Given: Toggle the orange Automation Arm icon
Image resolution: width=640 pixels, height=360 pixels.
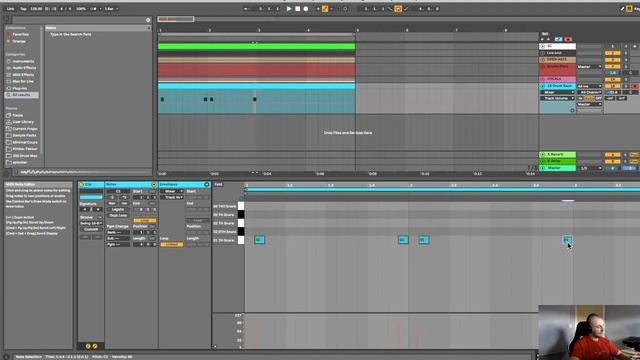Looking at the screenshot, I should [x=325, y=9].
